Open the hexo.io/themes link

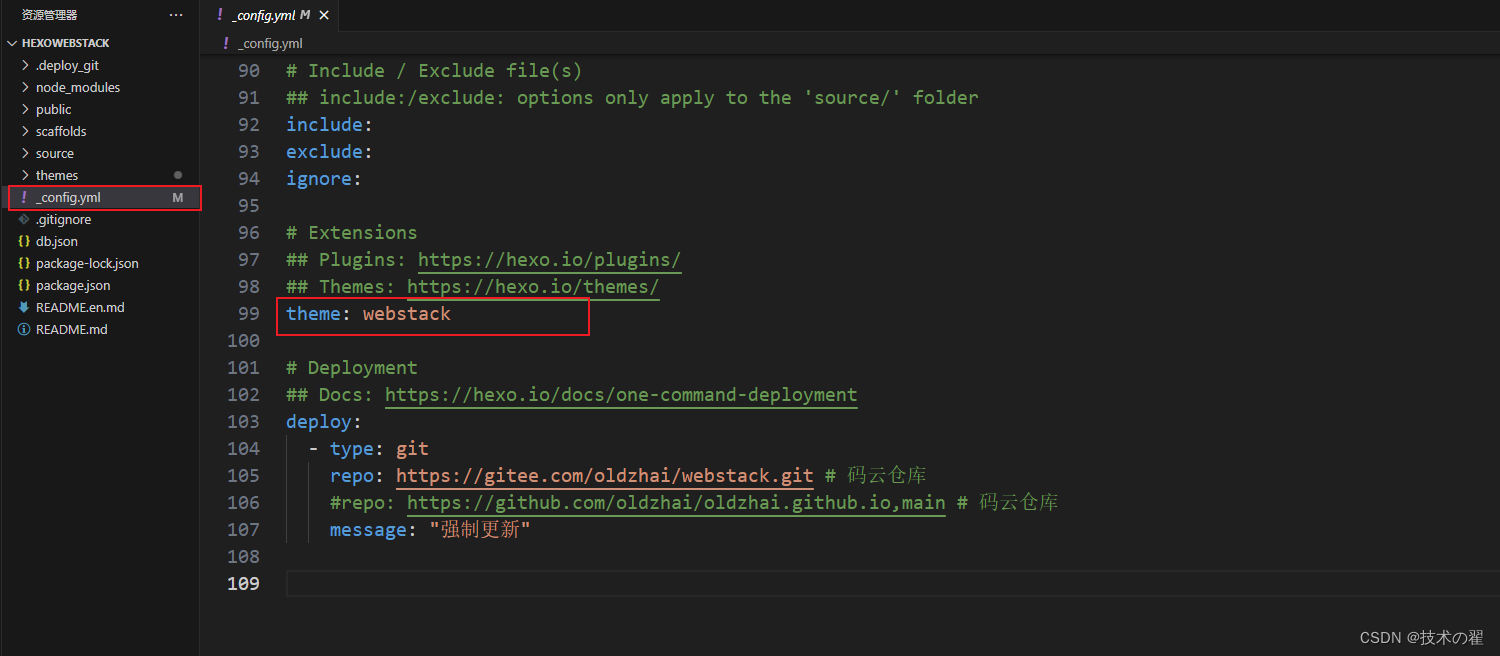pos(533,286)
